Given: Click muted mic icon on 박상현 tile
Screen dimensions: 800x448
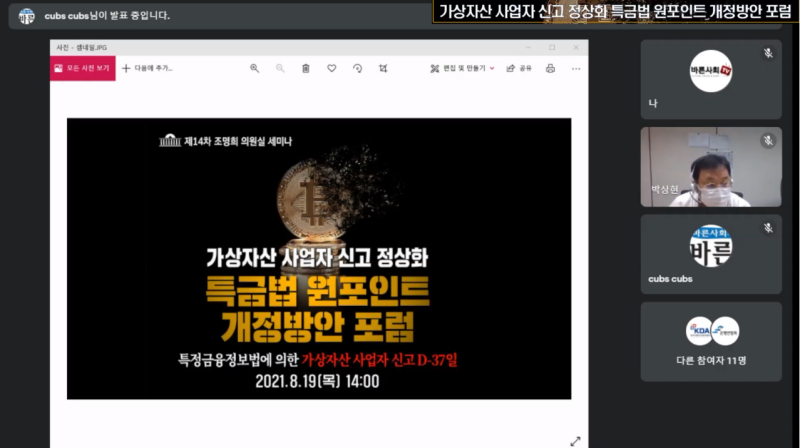Looking at the screenshot, I should 768,140.
